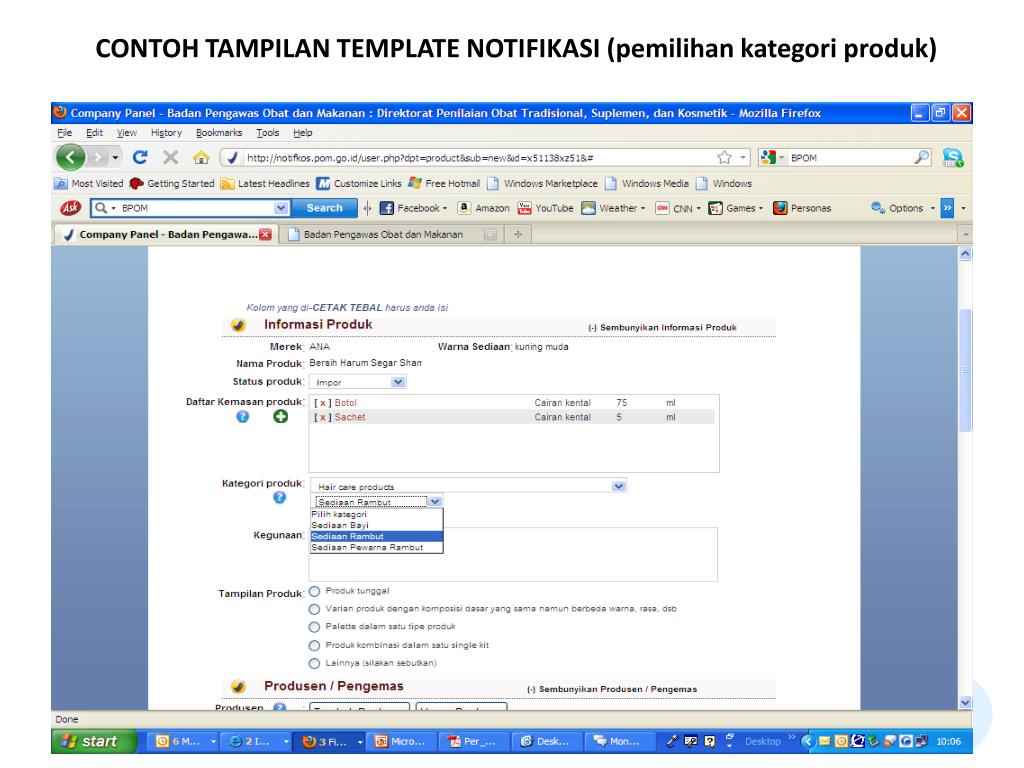Open the browser Home icon
This screenshot has width=1024, height=768.
pyautogui.click(x=201, y=157)
